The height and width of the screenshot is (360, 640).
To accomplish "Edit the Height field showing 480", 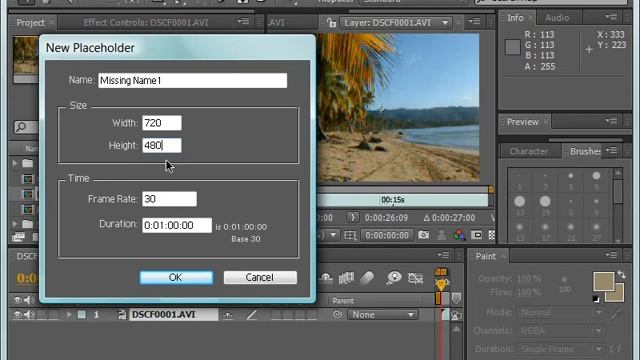I will point(162,145).
